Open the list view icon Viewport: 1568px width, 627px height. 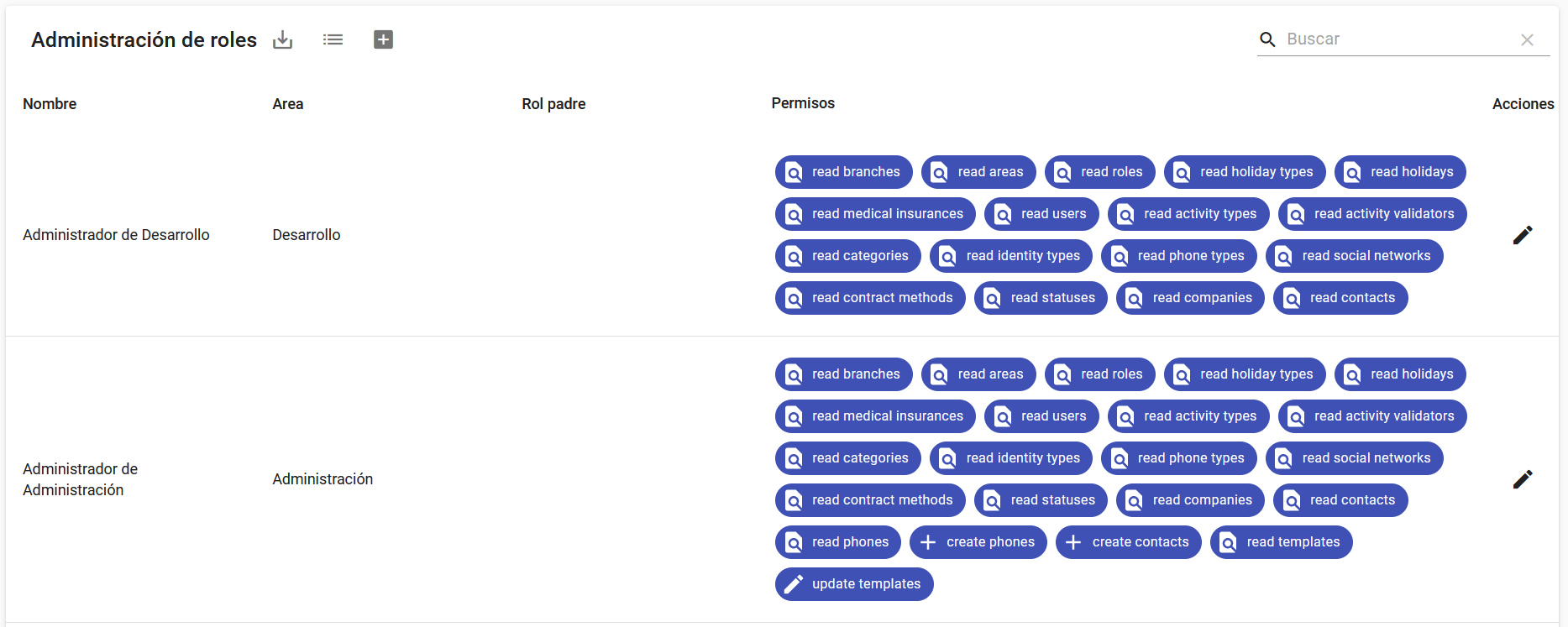[x=333, y=39]
